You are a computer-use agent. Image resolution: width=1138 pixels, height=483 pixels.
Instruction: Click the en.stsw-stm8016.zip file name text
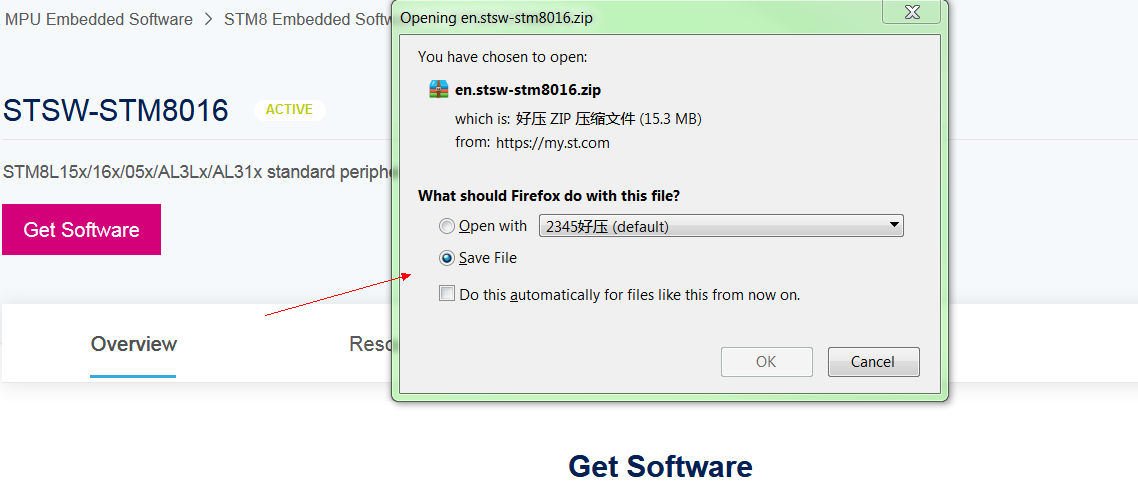(x=528, y=89)
